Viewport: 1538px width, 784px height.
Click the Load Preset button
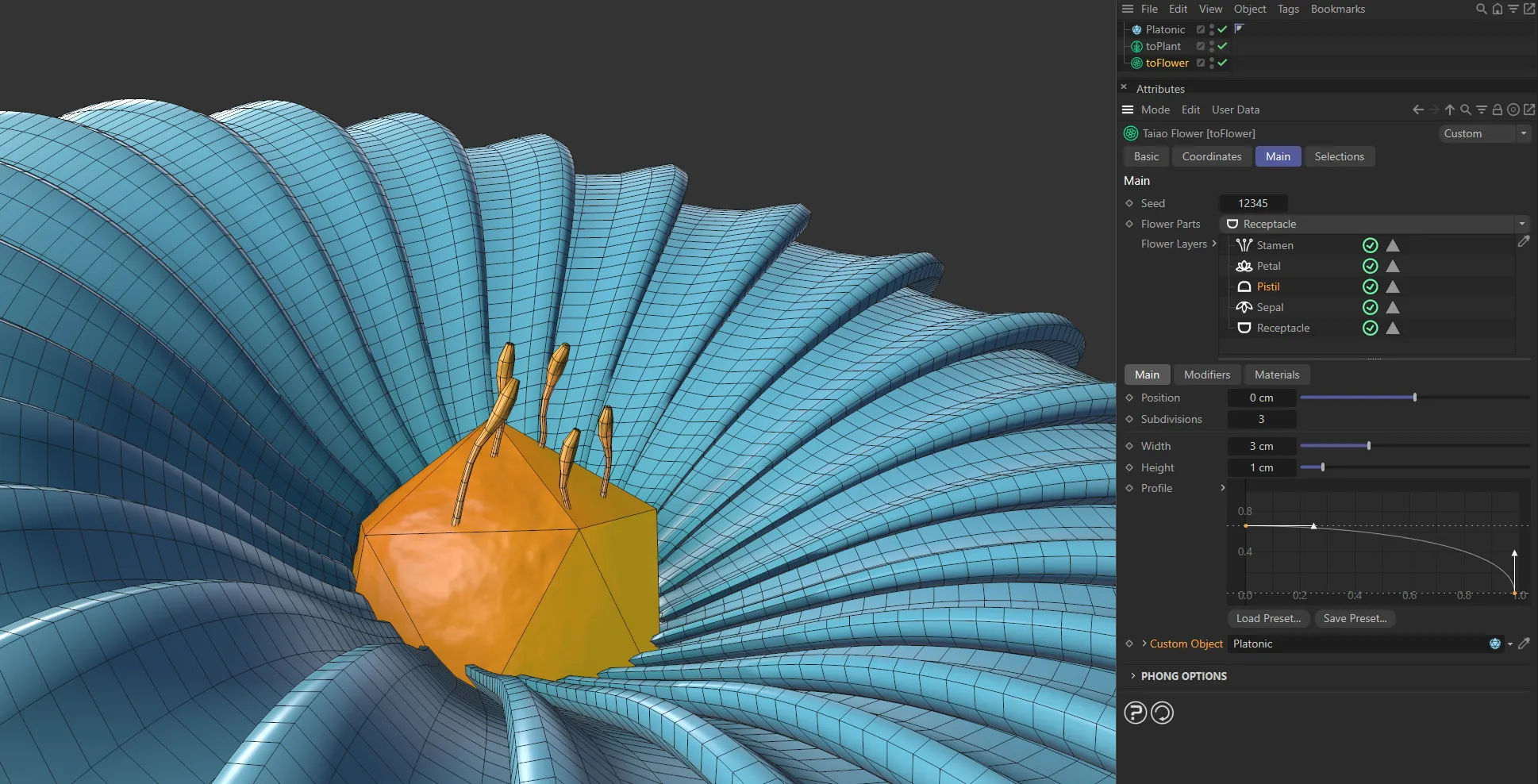[x=1268, y=618]
